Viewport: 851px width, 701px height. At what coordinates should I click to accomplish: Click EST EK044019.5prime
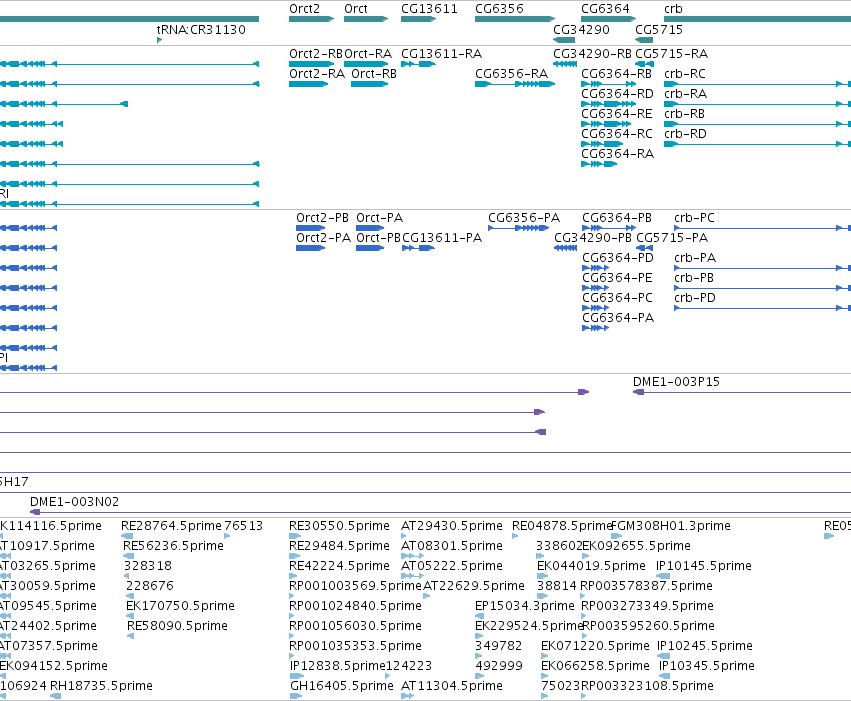click(542, 576)
